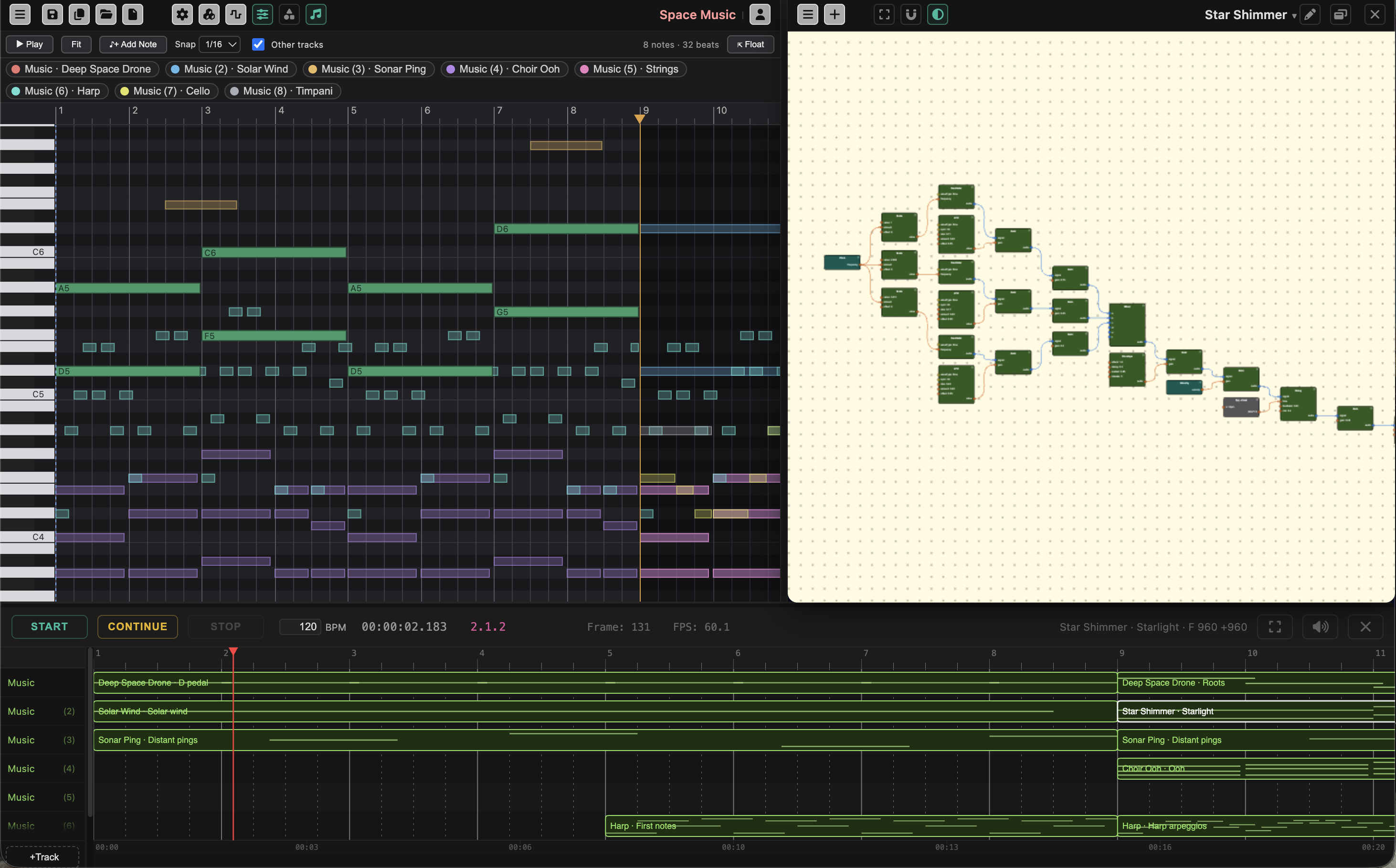This screenshot has width=1396, height=868.
Task: Toggle the shapes panel icon
Action: pos(289,14)
